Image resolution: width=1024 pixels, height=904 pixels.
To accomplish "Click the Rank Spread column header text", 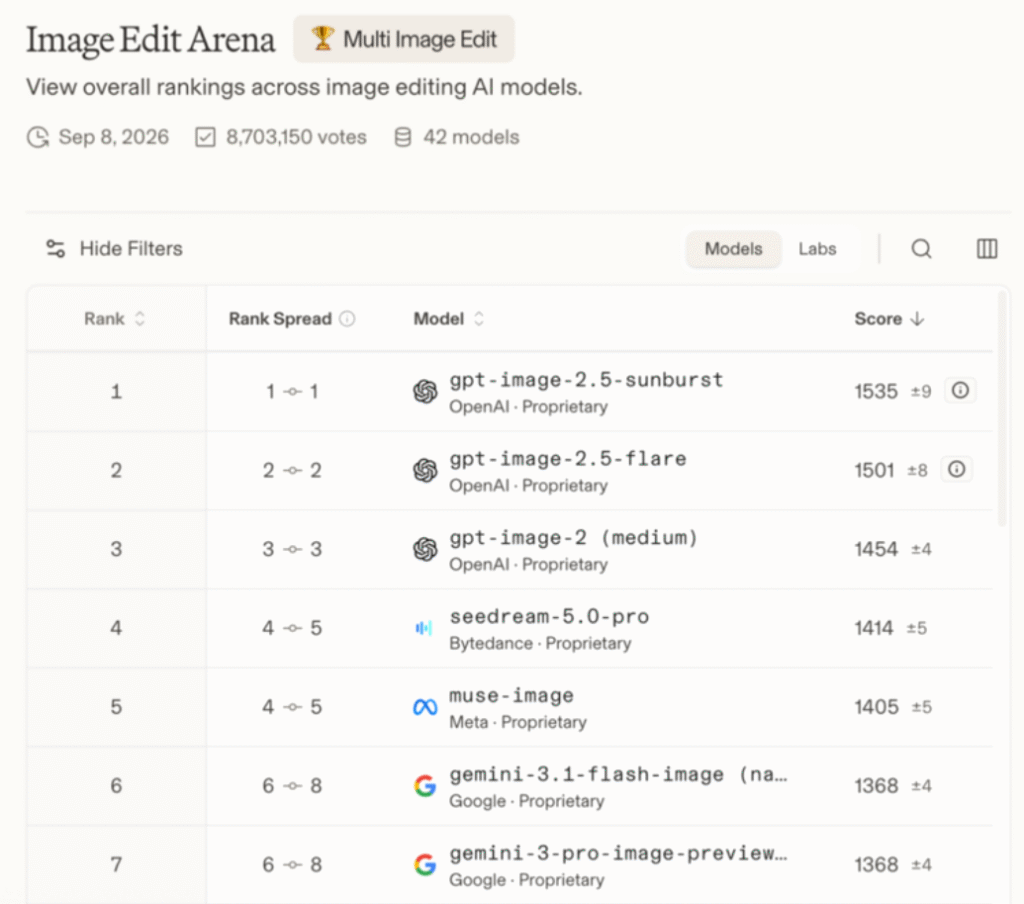I will [280, 319].
